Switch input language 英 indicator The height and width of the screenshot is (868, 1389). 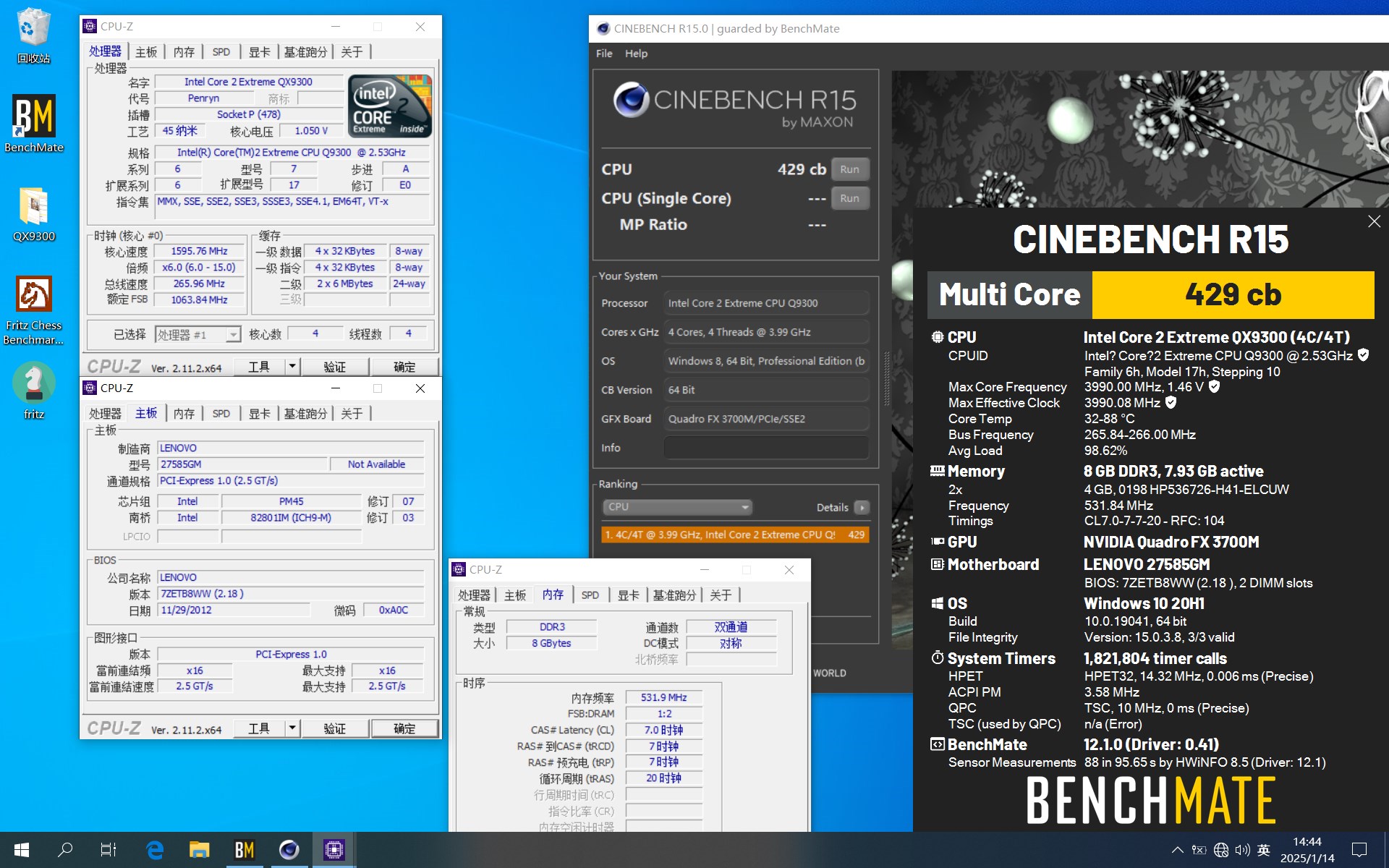click(1264, 850)
